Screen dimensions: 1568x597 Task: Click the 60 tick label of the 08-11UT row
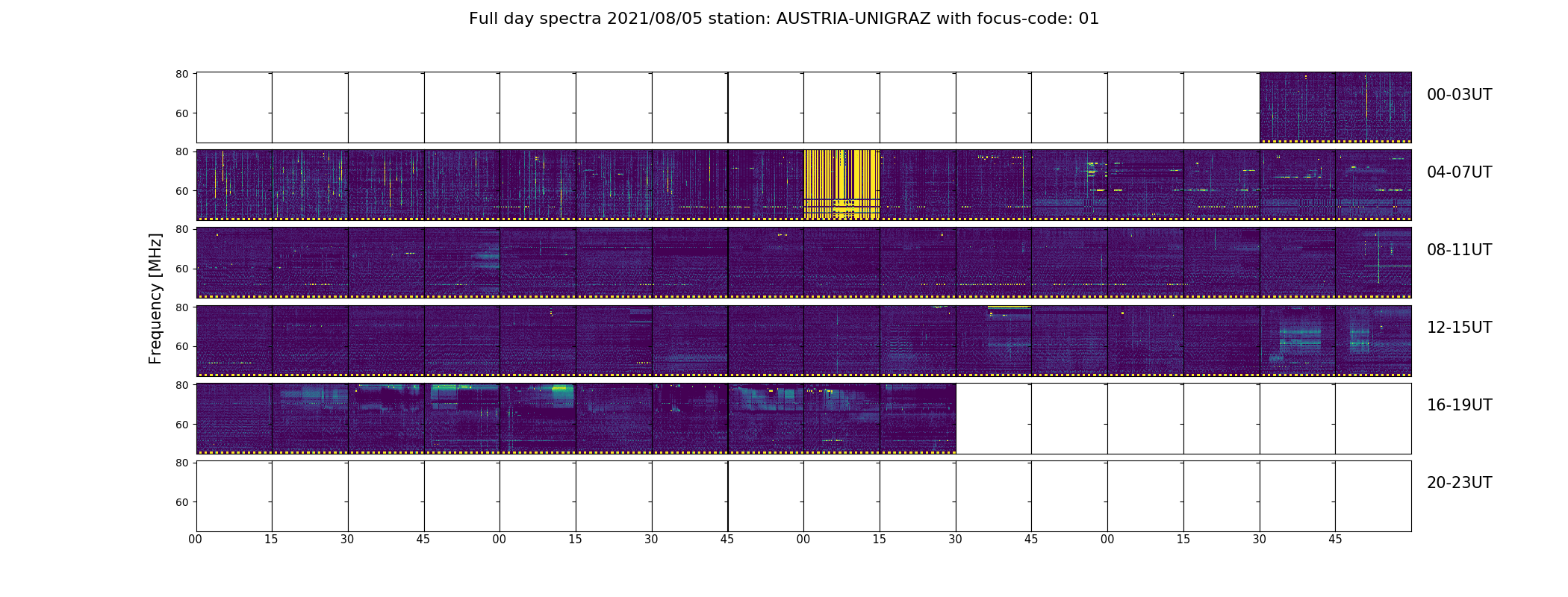coord(181,269)
